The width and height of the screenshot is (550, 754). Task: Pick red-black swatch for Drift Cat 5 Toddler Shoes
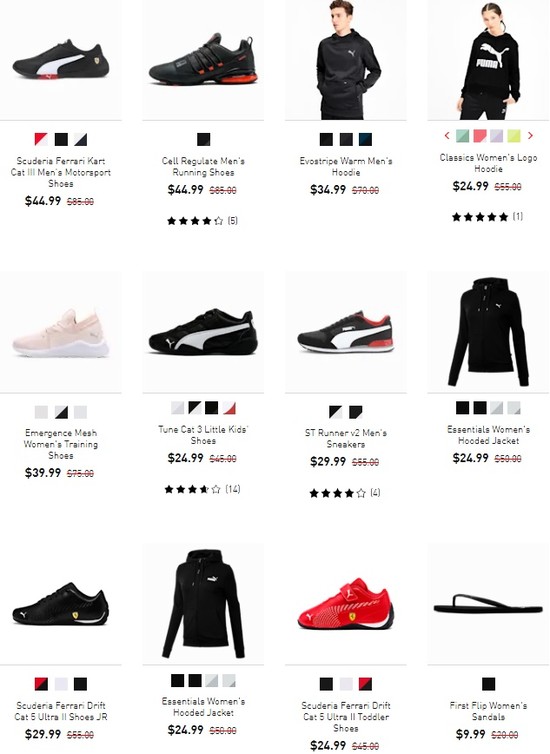pyautogui.click(x=365, y=684)
